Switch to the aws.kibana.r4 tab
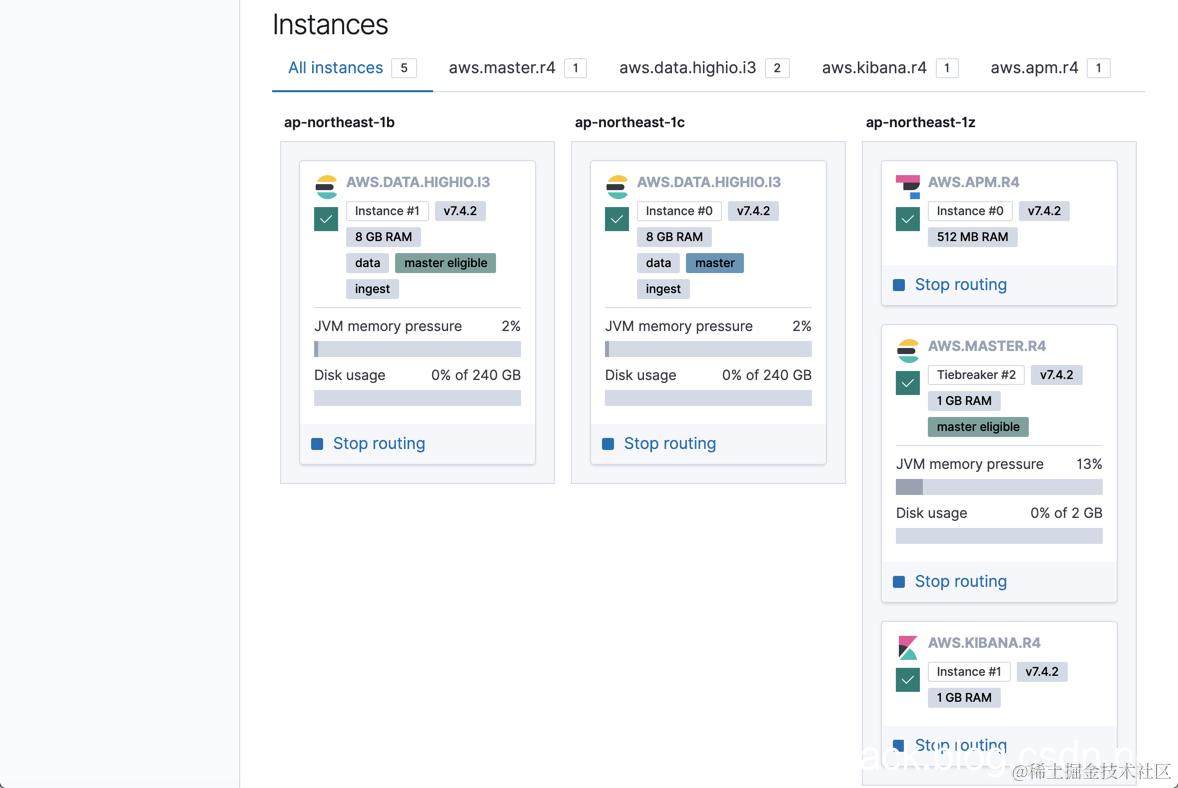1178x788 pixels. tap(890, 68)
